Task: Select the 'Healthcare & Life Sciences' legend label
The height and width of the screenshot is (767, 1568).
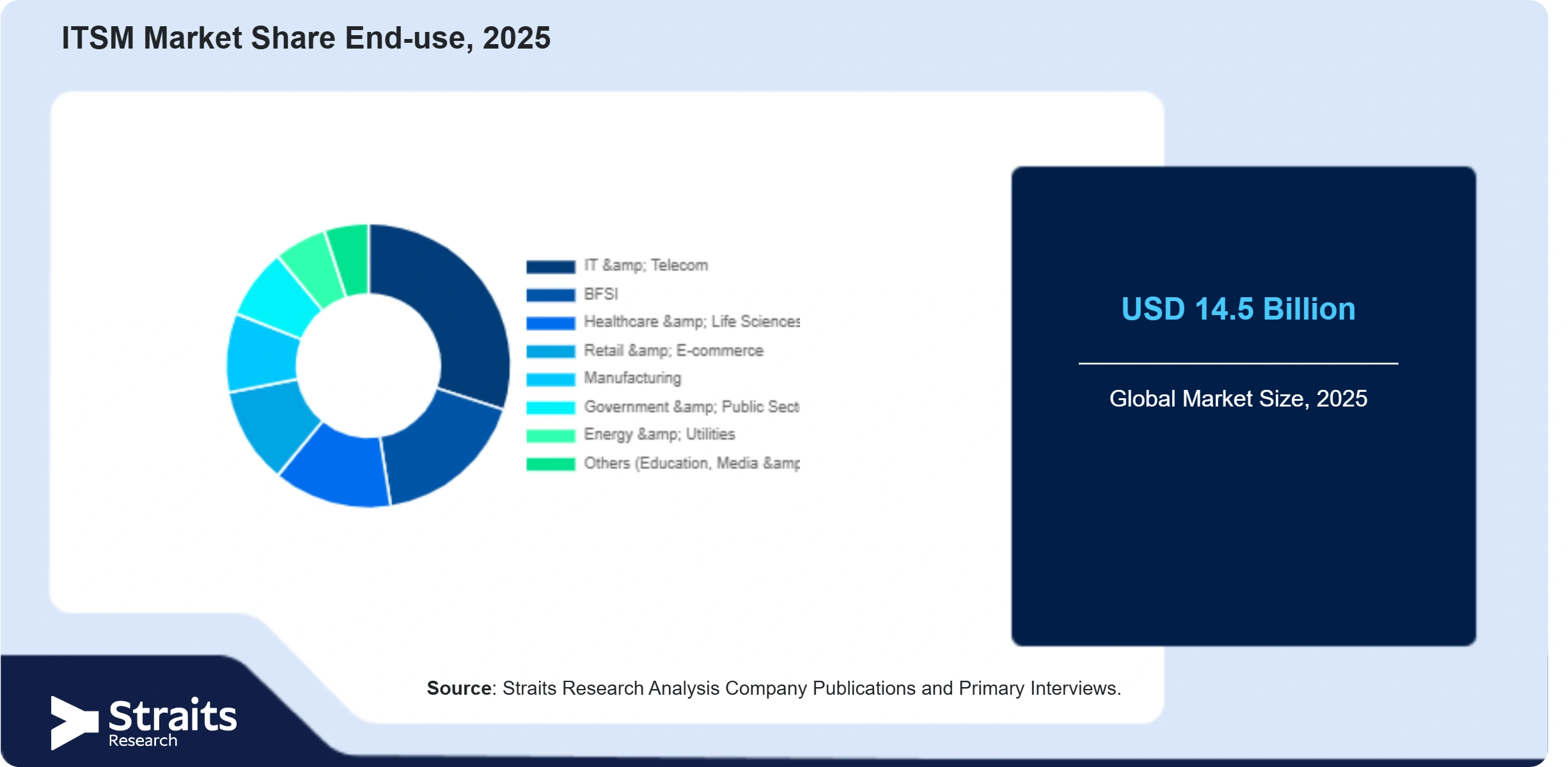Action: coord(692,322)
